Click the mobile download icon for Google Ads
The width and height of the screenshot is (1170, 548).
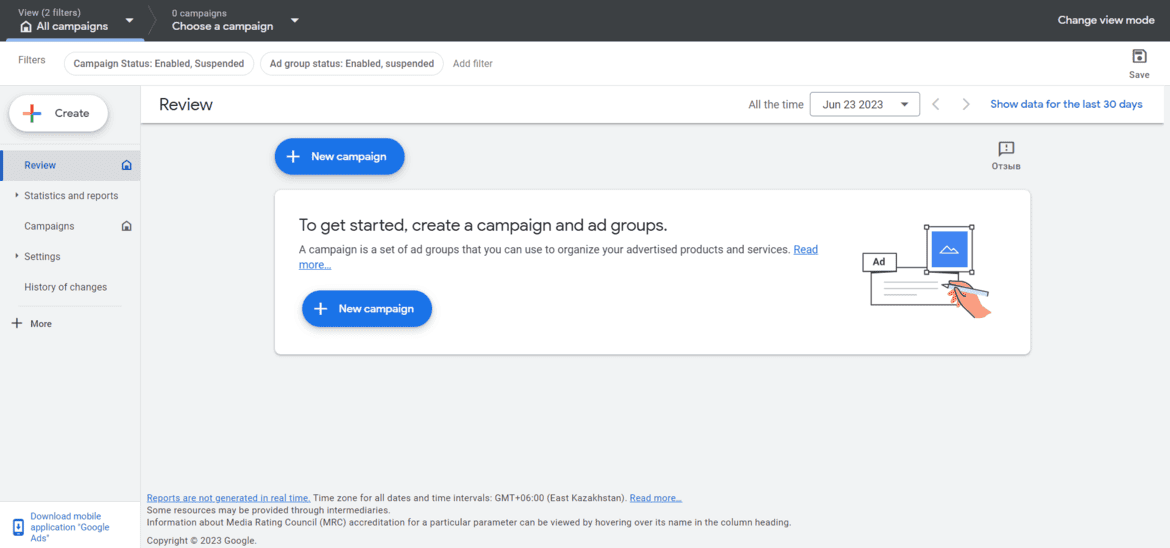[x=19, y=527]
